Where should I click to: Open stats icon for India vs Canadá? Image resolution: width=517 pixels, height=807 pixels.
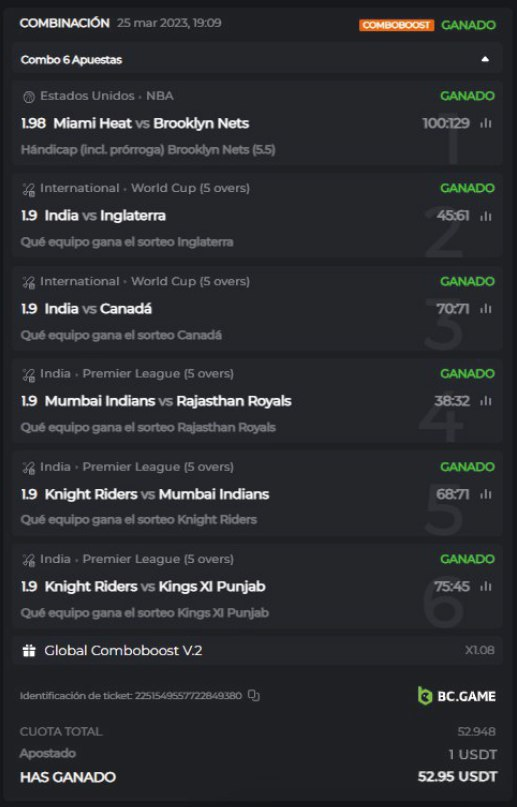point(486,309)
